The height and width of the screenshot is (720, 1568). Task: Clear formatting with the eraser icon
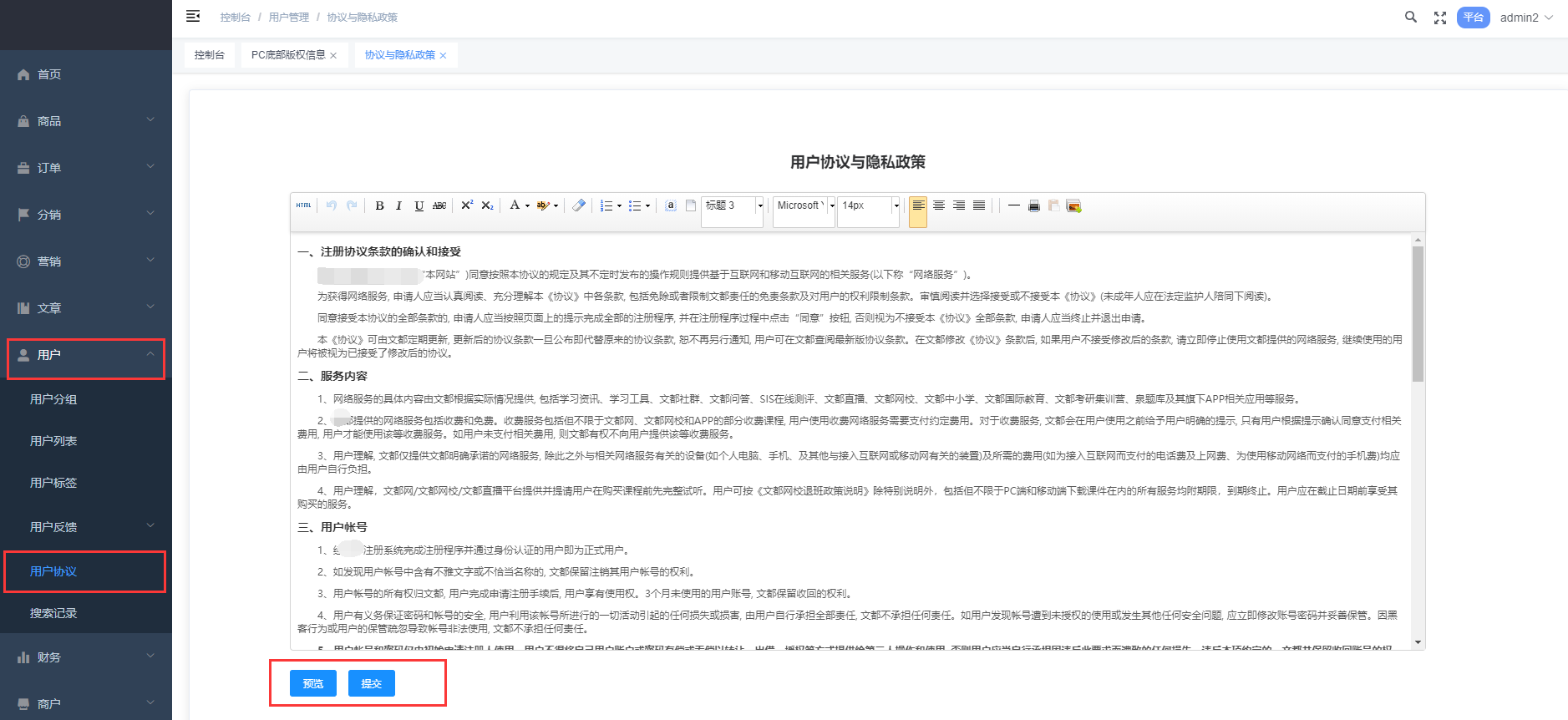579,205
